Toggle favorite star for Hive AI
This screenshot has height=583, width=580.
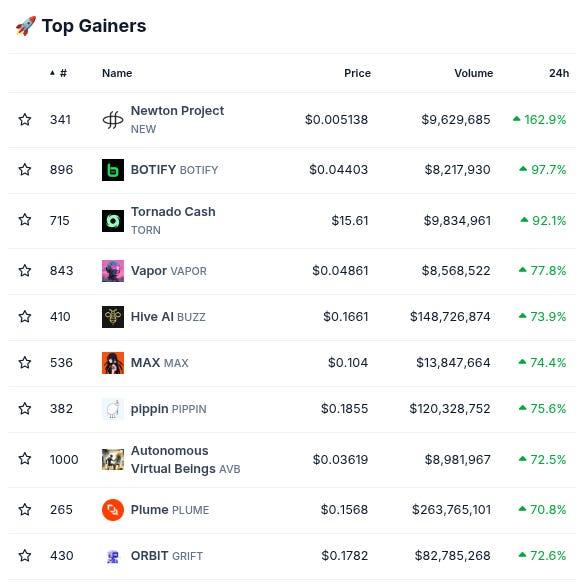pyautogui.click(x=25, y=316)
